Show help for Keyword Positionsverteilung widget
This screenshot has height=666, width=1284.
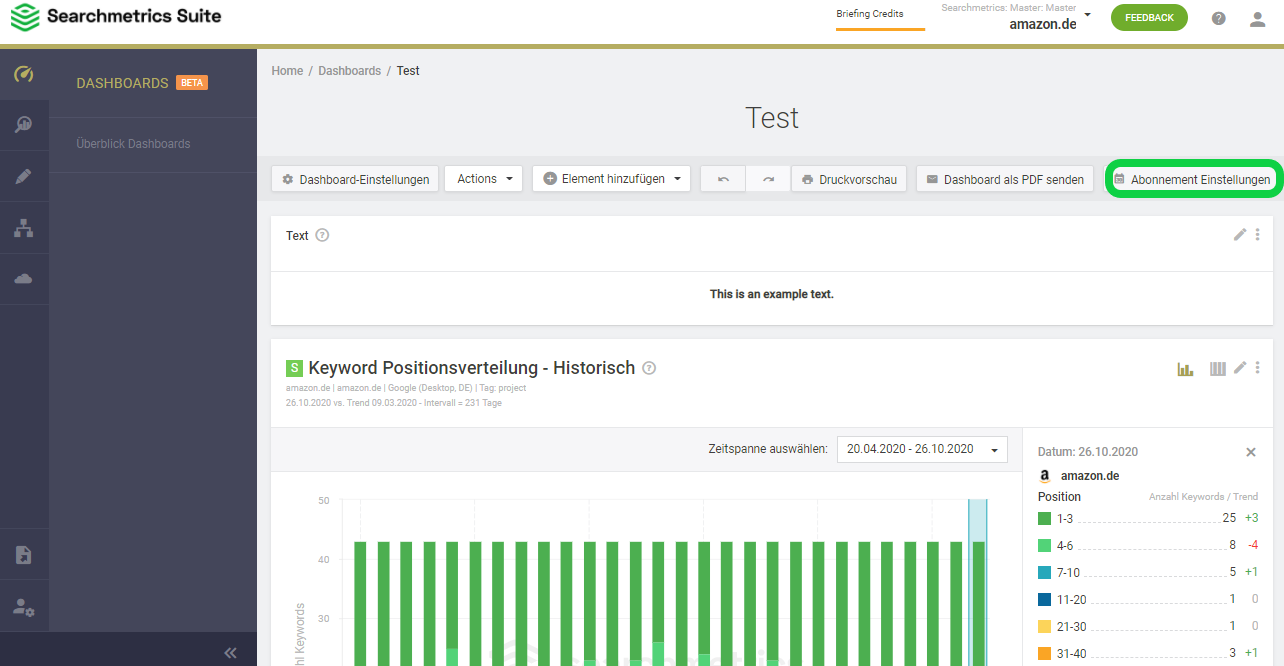tap(649, 368)
